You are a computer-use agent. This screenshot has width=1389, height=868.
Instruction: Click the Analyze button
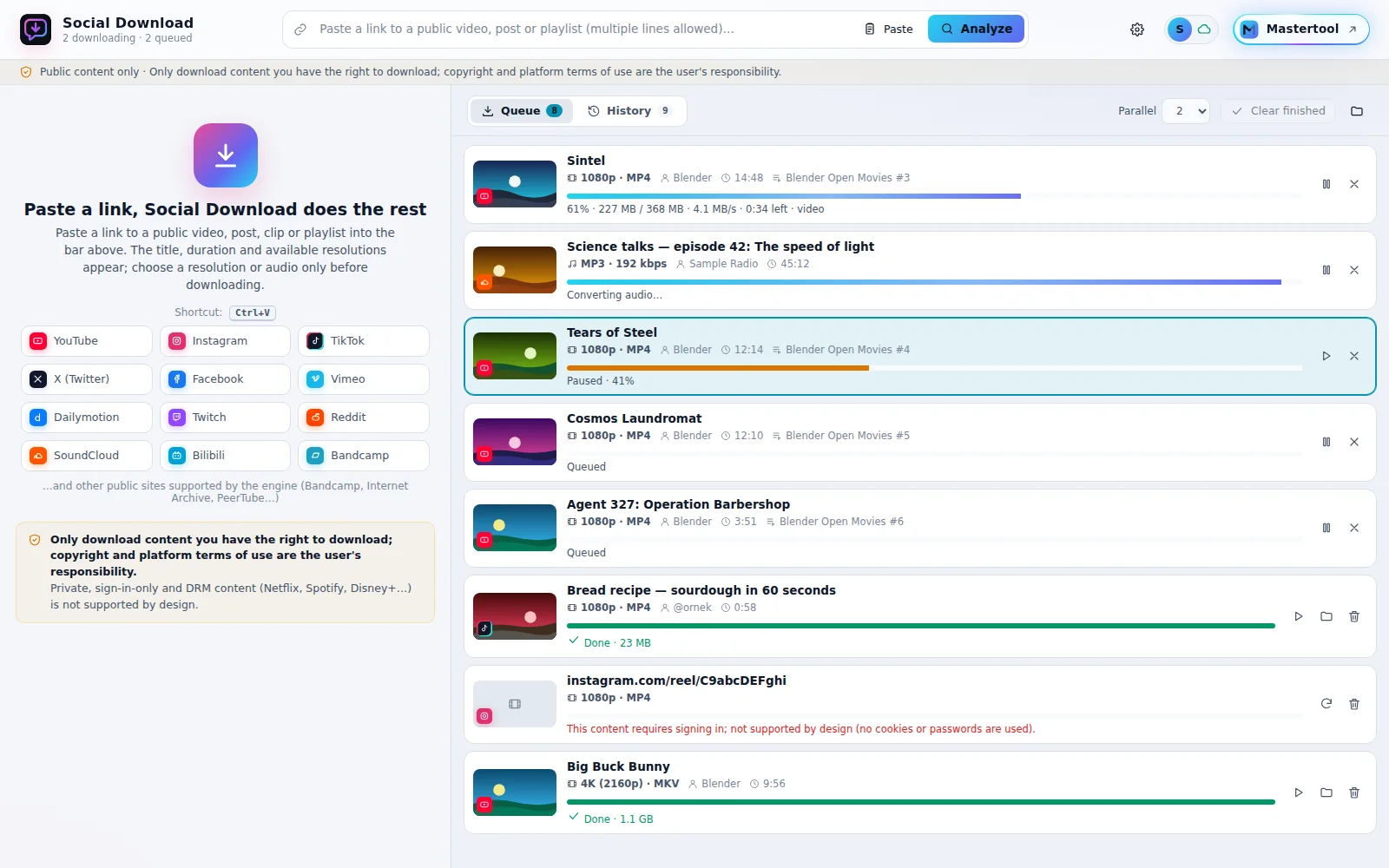click(x=977, y=29)
